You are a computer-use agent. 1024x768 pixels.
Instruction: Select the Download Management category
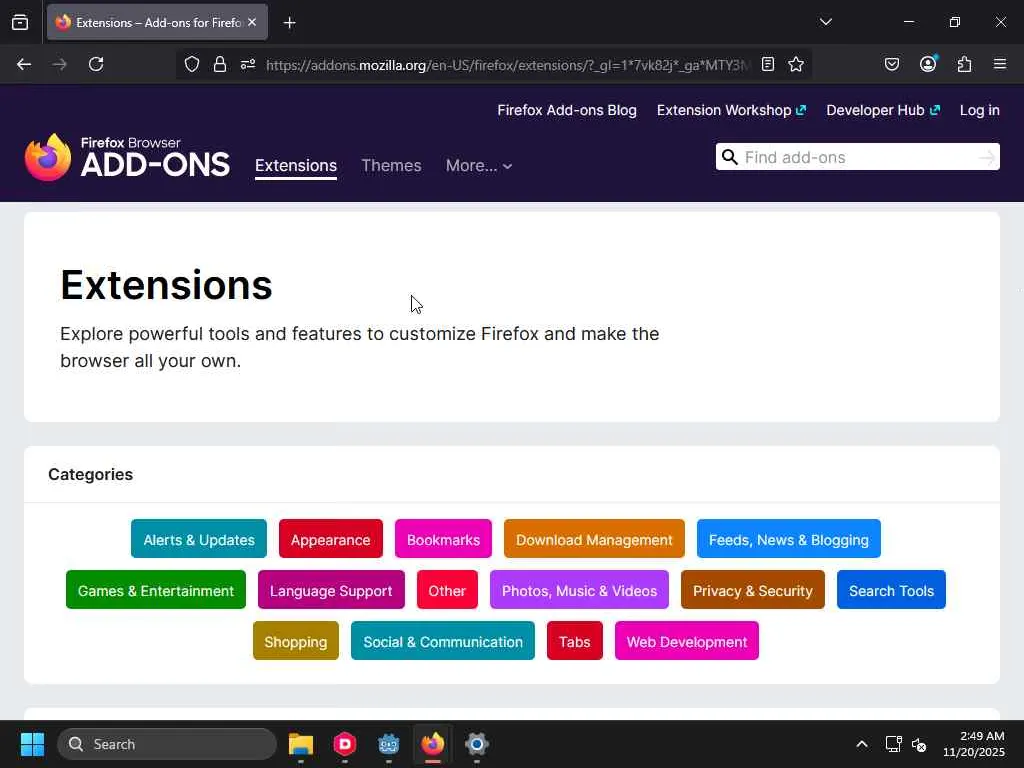click(594, 539)
